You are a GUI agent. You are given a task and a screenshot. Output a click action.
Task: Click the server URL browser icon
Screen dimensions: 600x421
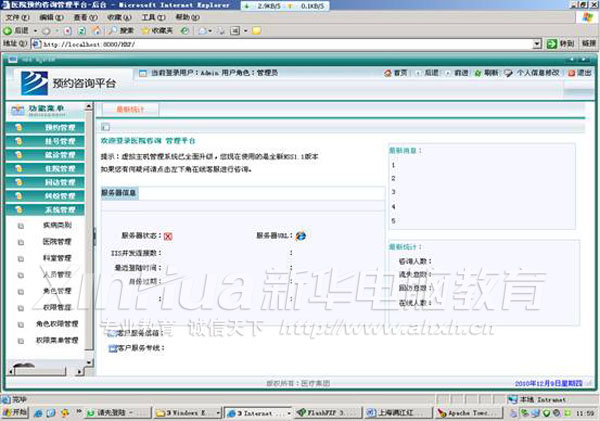click(x=300, y=236)
